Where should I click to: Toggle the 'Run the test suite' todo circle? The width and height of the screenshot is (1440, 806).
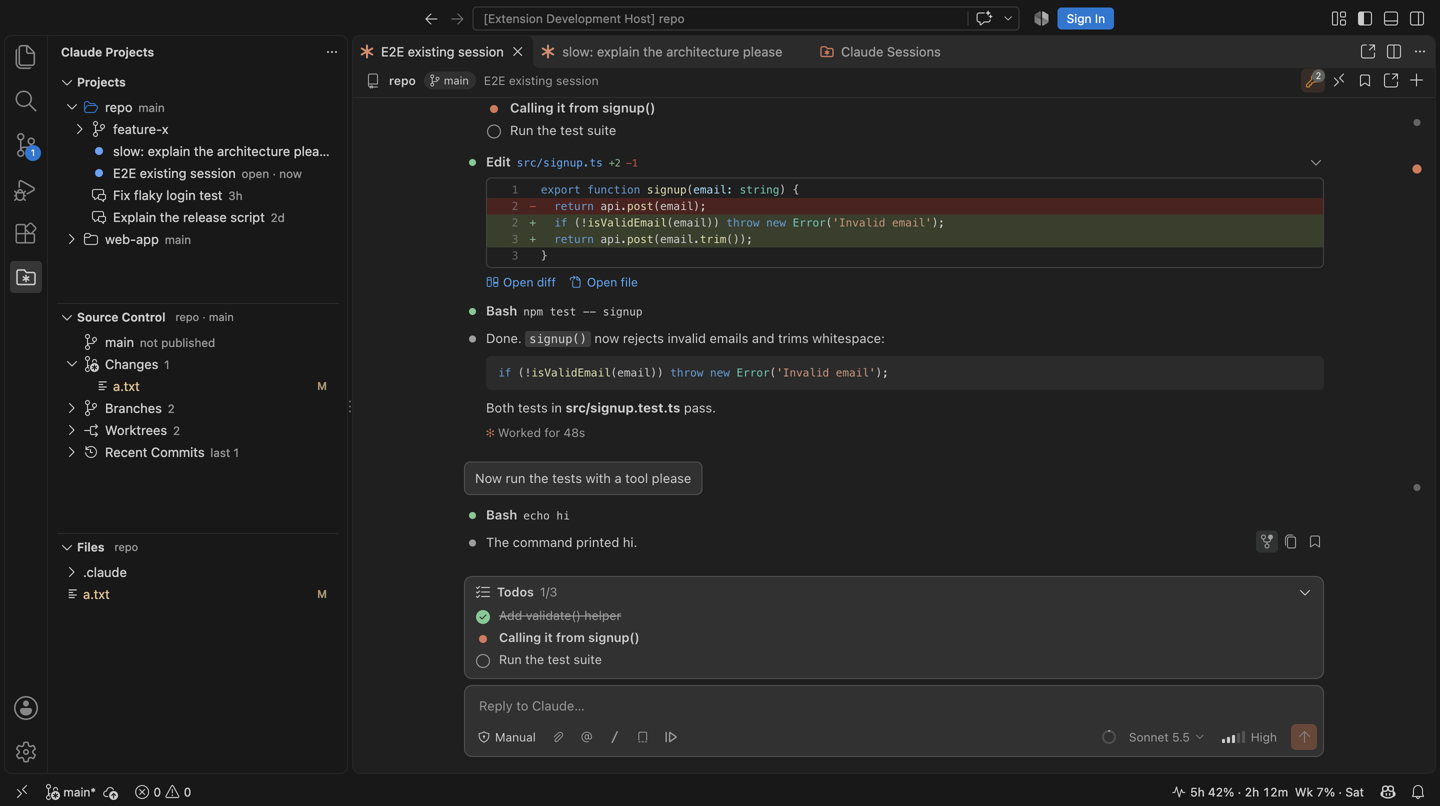pyautogui.click(x=483, y=661)
